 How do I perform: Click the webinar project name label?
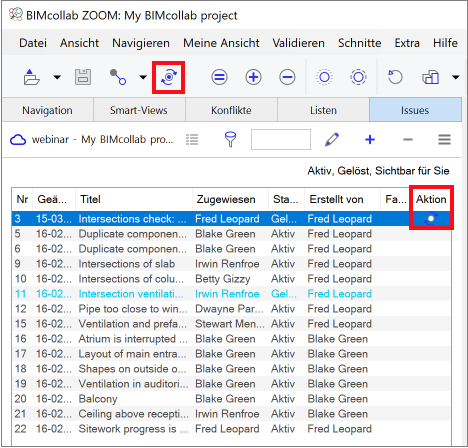[x=102, y=139]
